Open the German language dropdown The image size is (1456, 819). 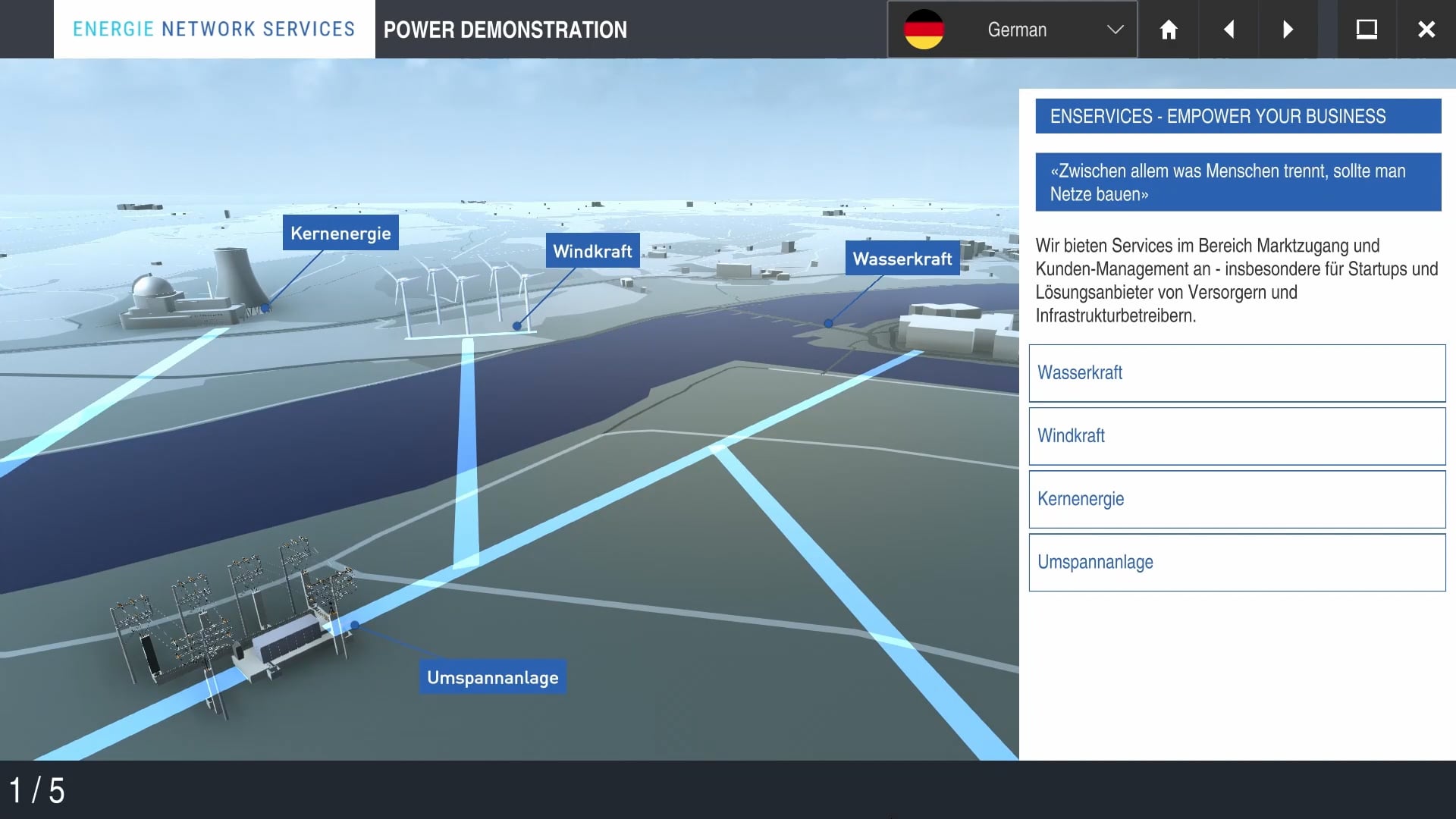(1016, 30)
